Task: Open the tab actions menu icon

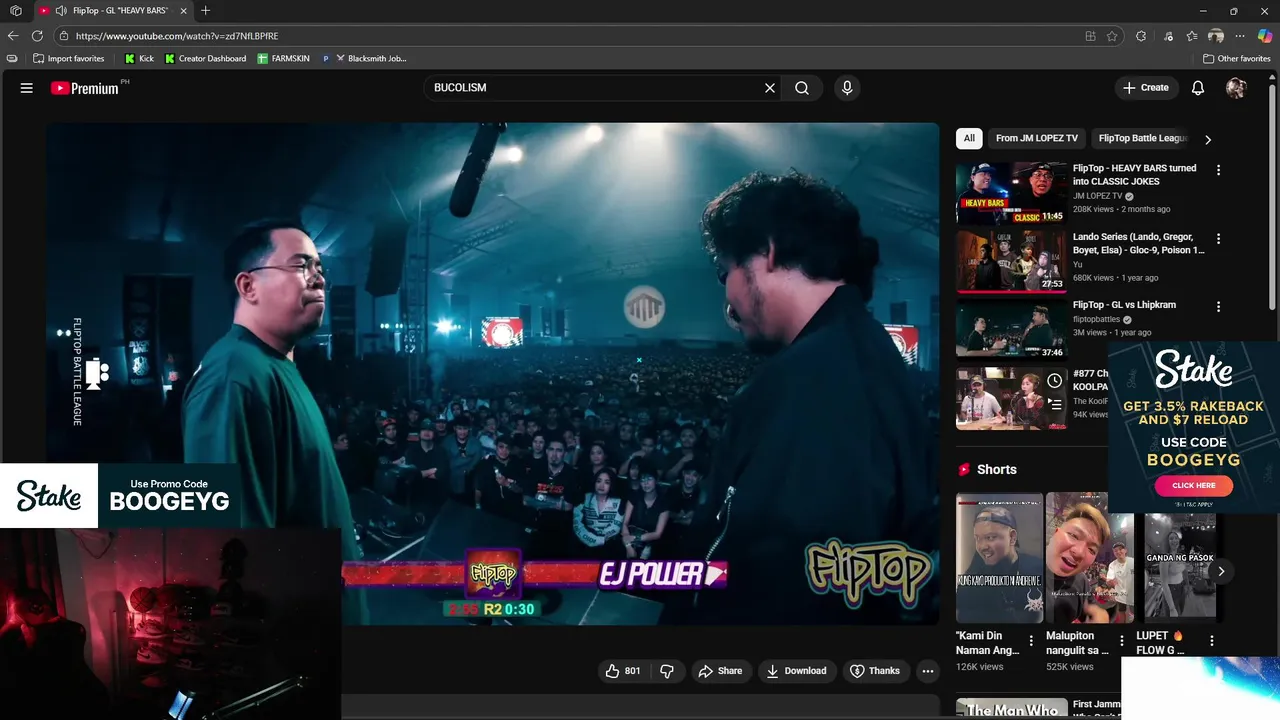Action: 16,11
